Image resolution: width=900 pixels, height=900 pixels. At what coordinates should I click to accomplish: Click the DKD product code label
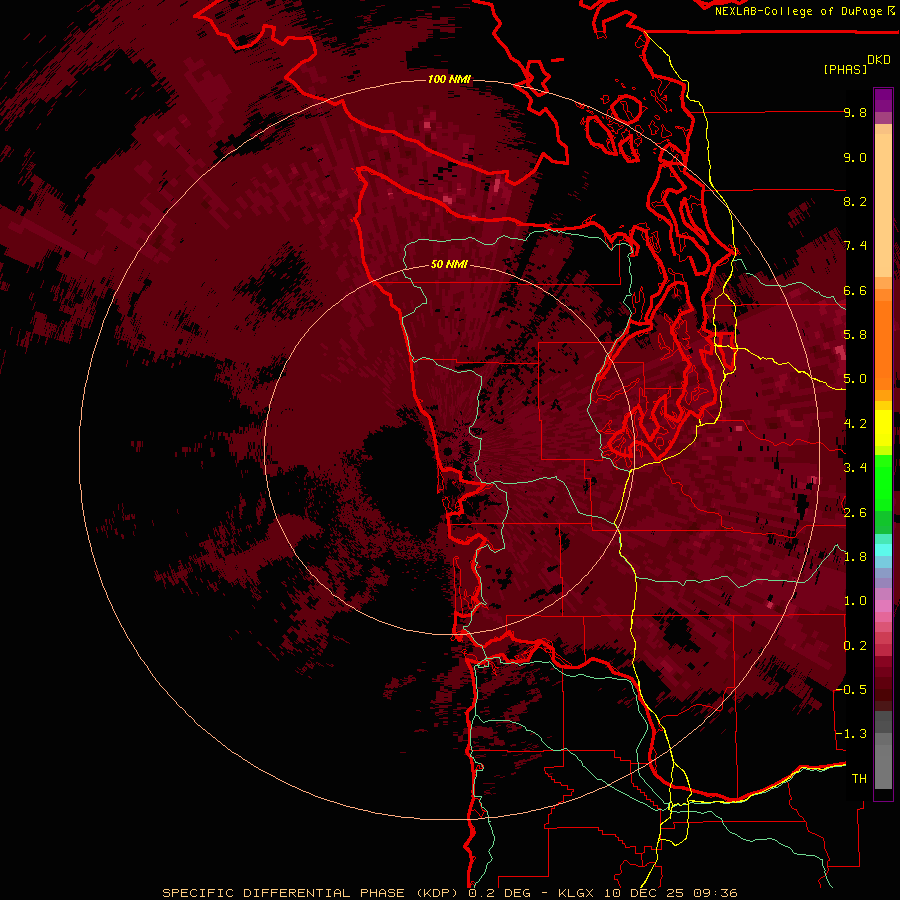coord(879,60)
